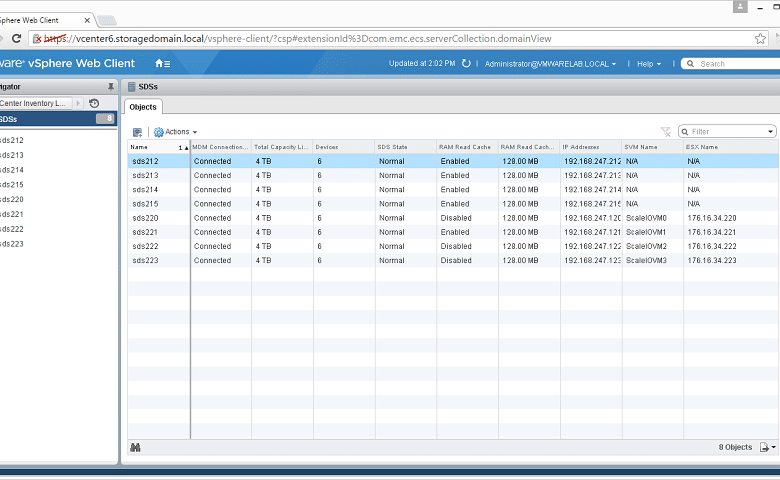Click the Connected cell for sds215
Image resolution: width=780 pixels, height=480 pixels.
click(212, 204)
